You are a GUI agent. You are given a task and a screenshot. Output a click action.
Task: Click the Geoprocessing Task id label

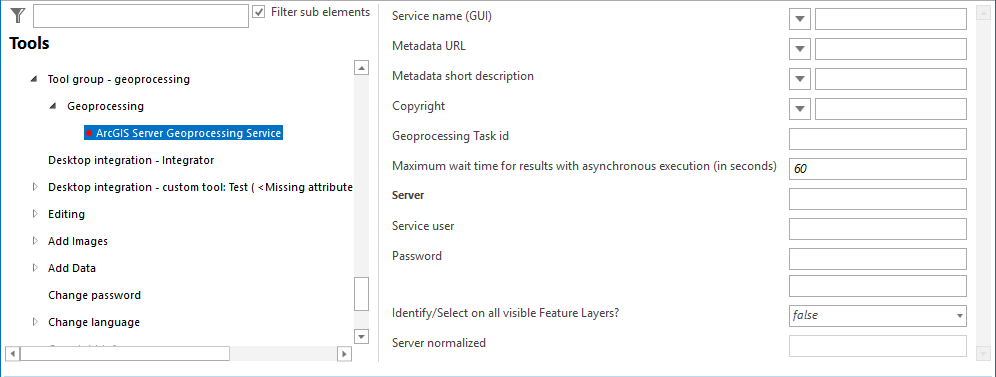pos(451,136)
